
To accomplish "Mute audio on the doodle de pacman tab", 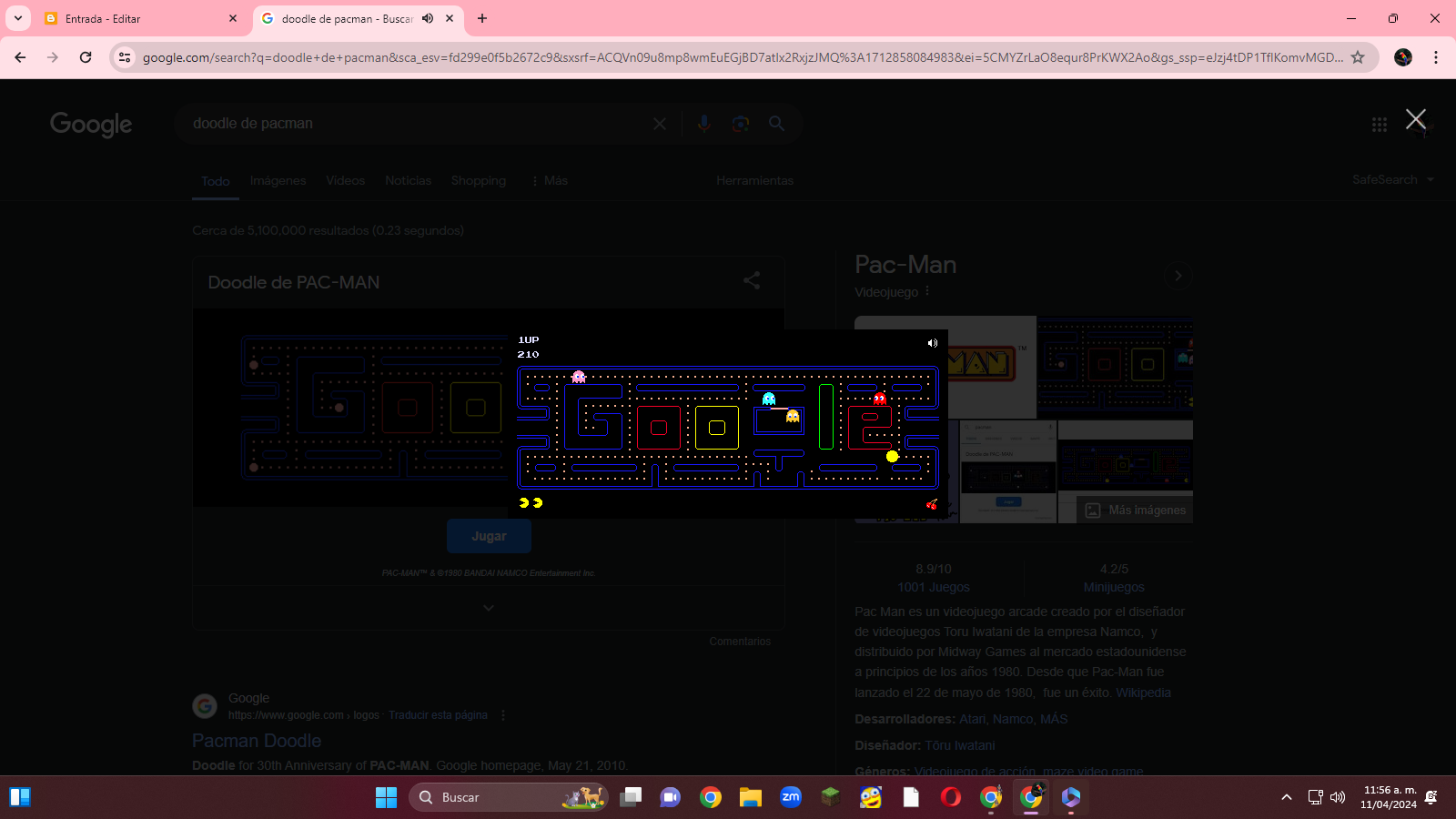I will pyautogui.click(x=428, y=18).
